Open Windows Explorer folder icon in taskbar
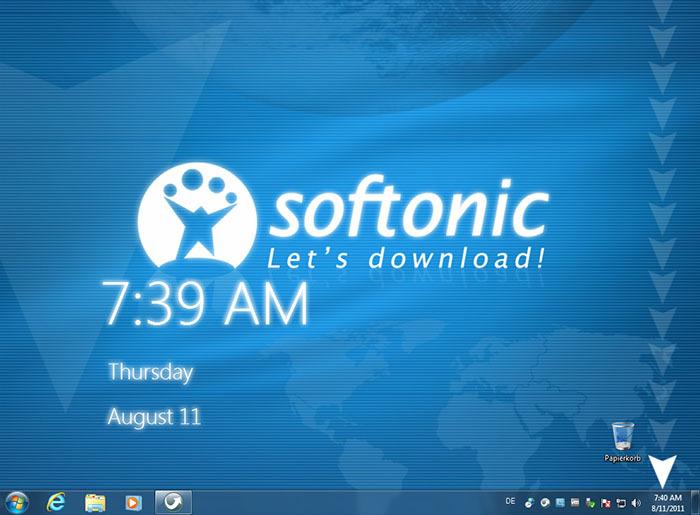This screenshot has width=700, height=515. pyautogui.click(x=95, y=503)
